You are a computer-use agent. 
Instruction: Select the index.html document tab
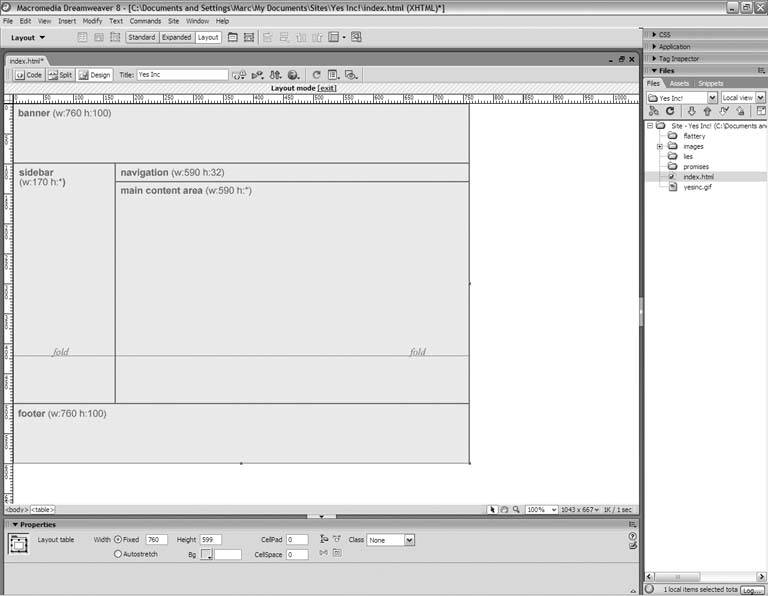(x=26, y=61)
